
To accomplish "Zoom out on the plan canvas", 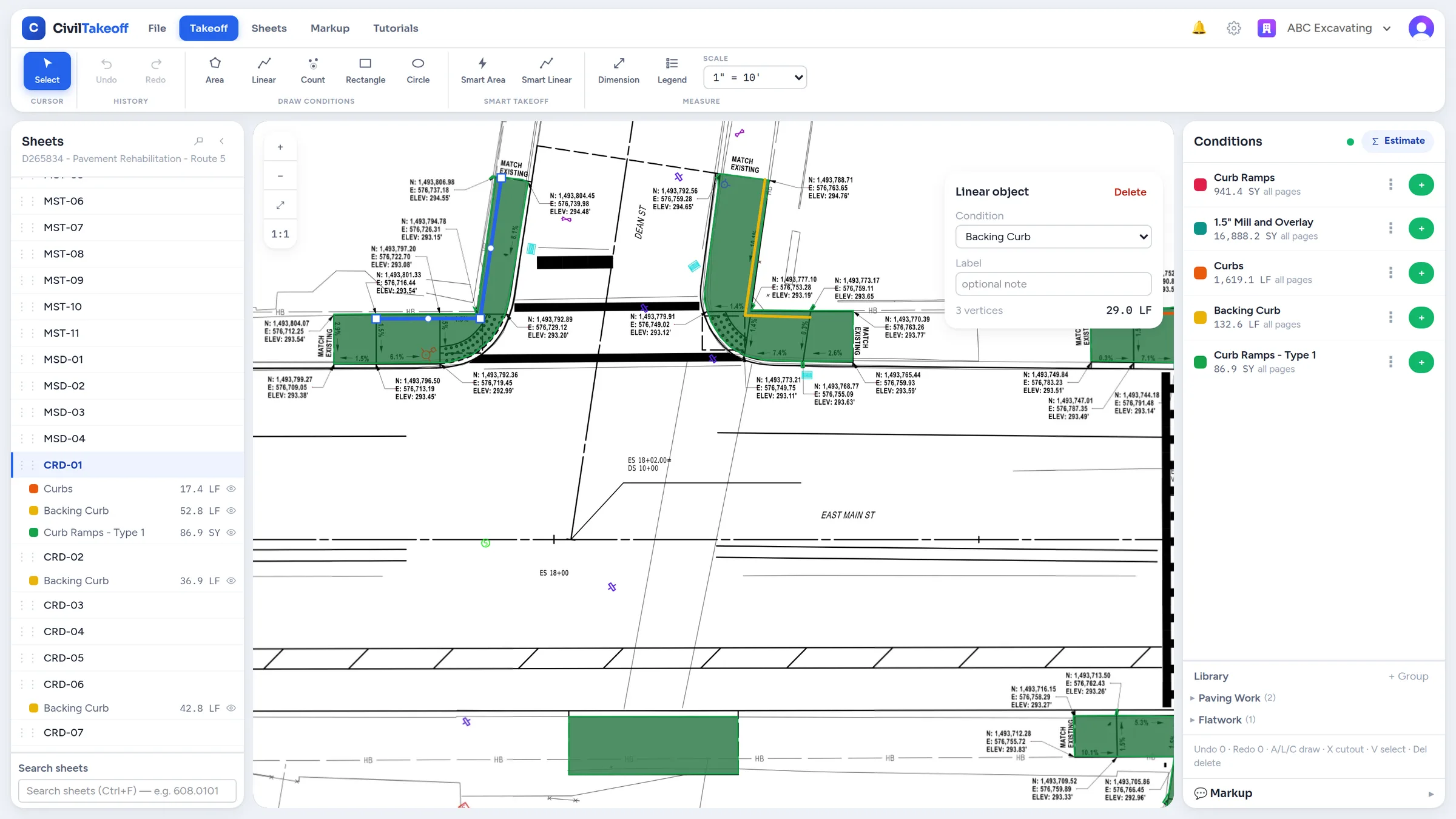I will (x=280, y=176).
